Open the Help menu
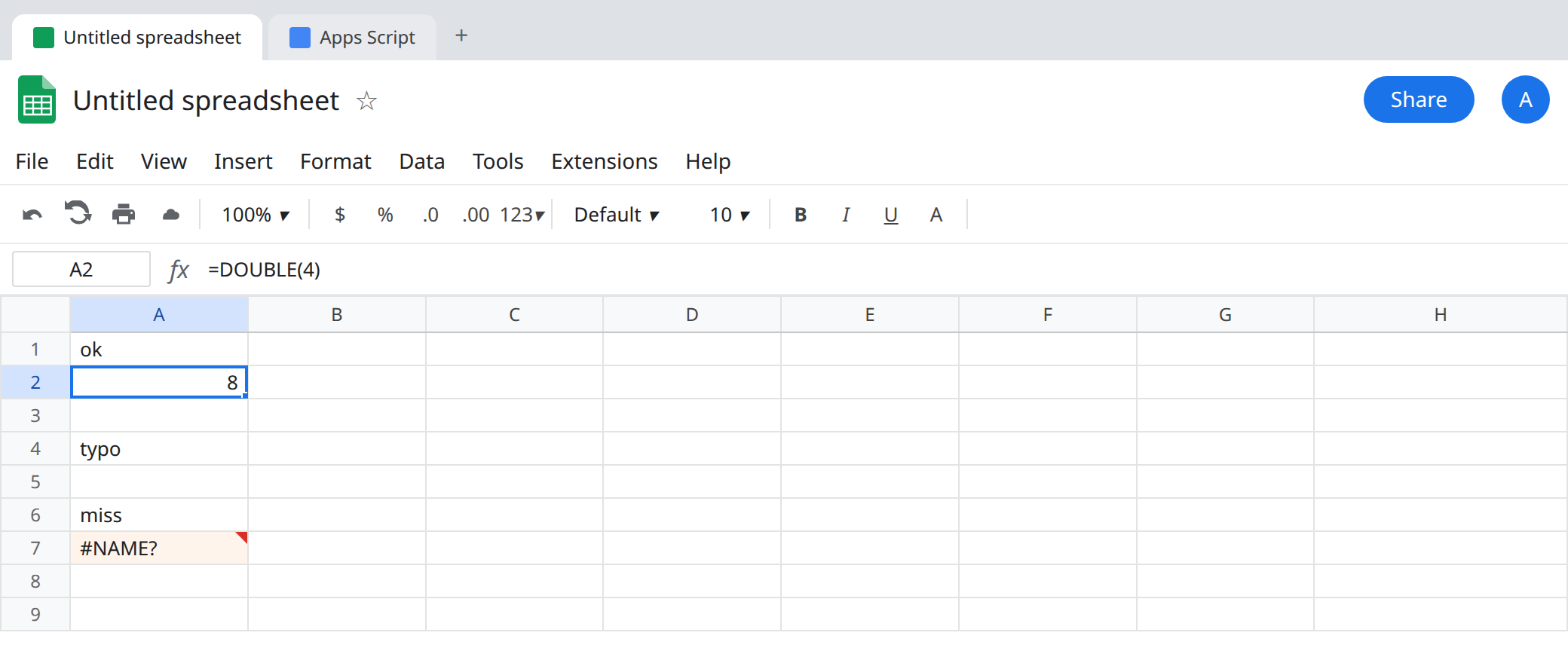1568x657 pixels. (708, 161)
